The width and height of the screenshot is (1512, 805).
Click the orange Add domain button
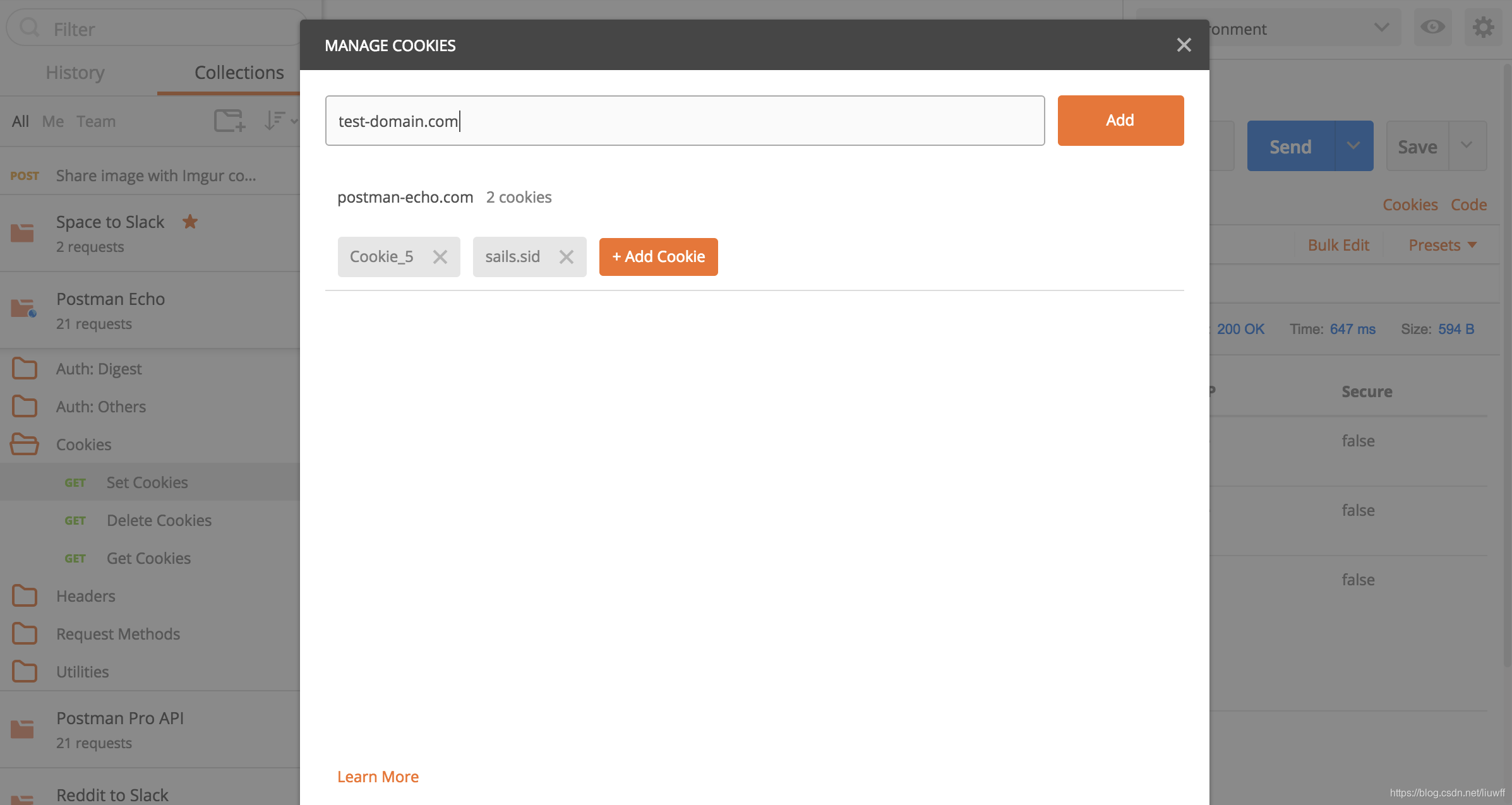[1120, 121]
